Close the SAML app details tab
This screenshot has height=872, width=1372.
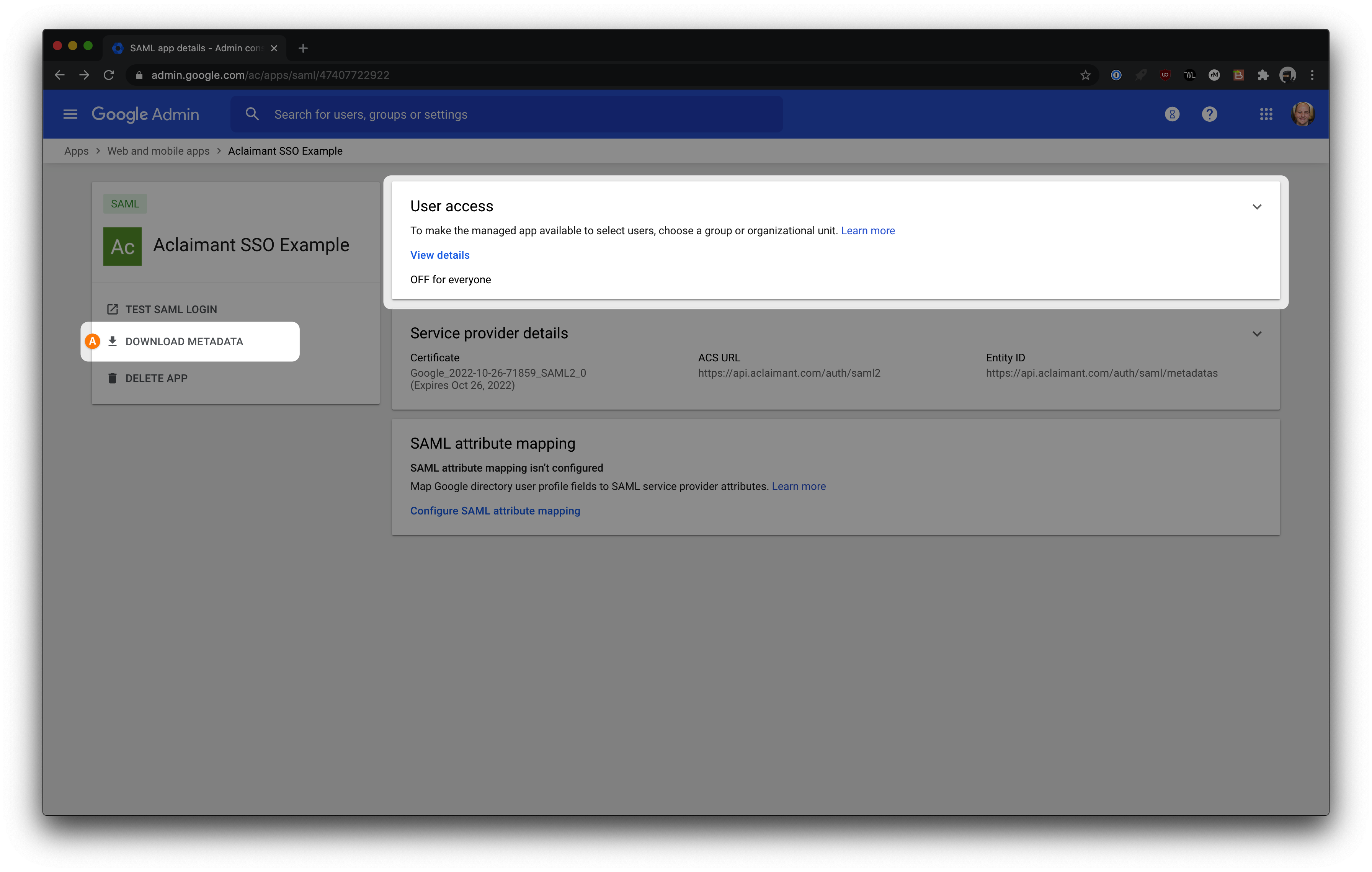pos(274,48)
